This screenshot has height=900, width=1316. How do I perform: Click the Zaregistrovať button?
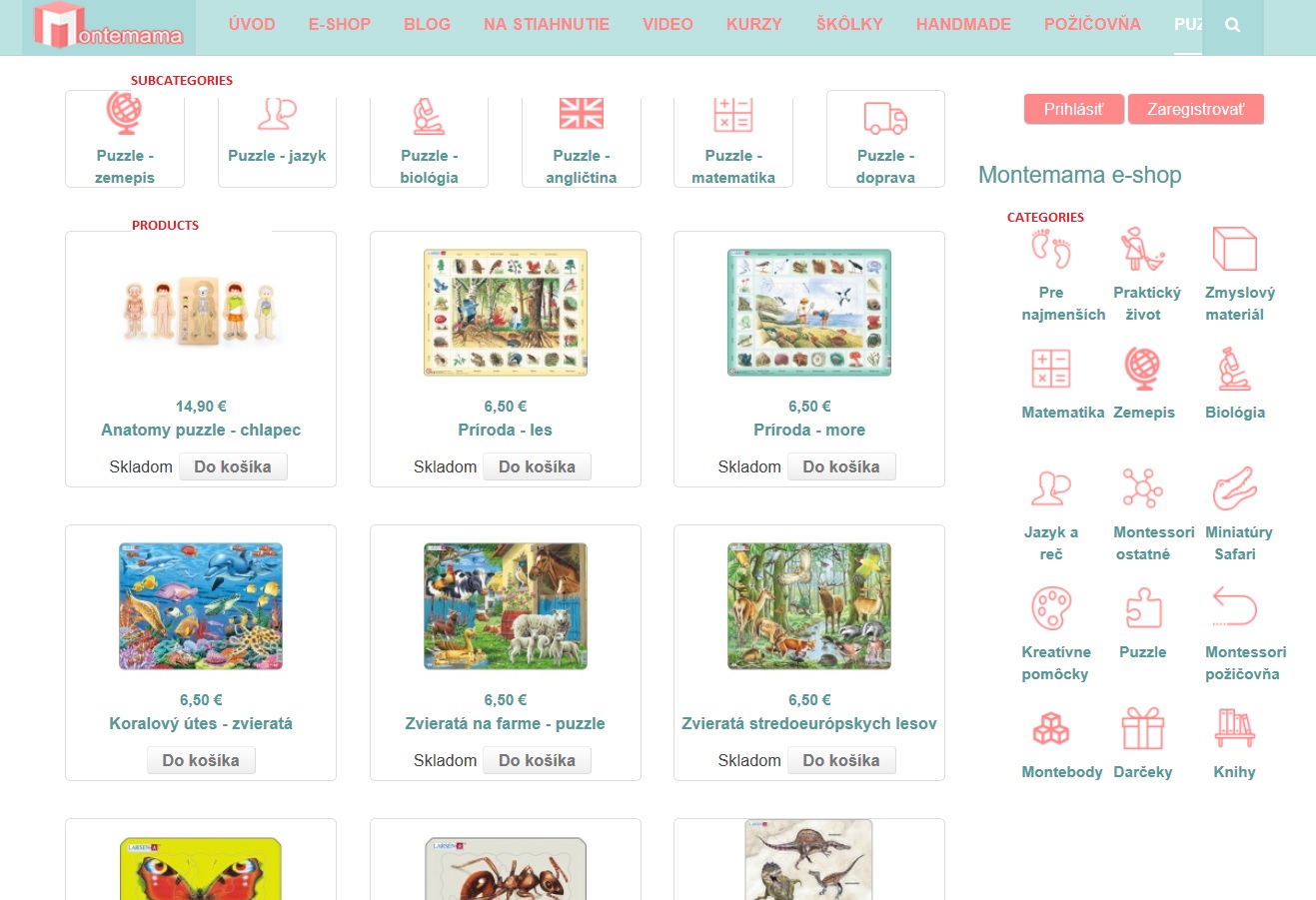click(1196, 110)
